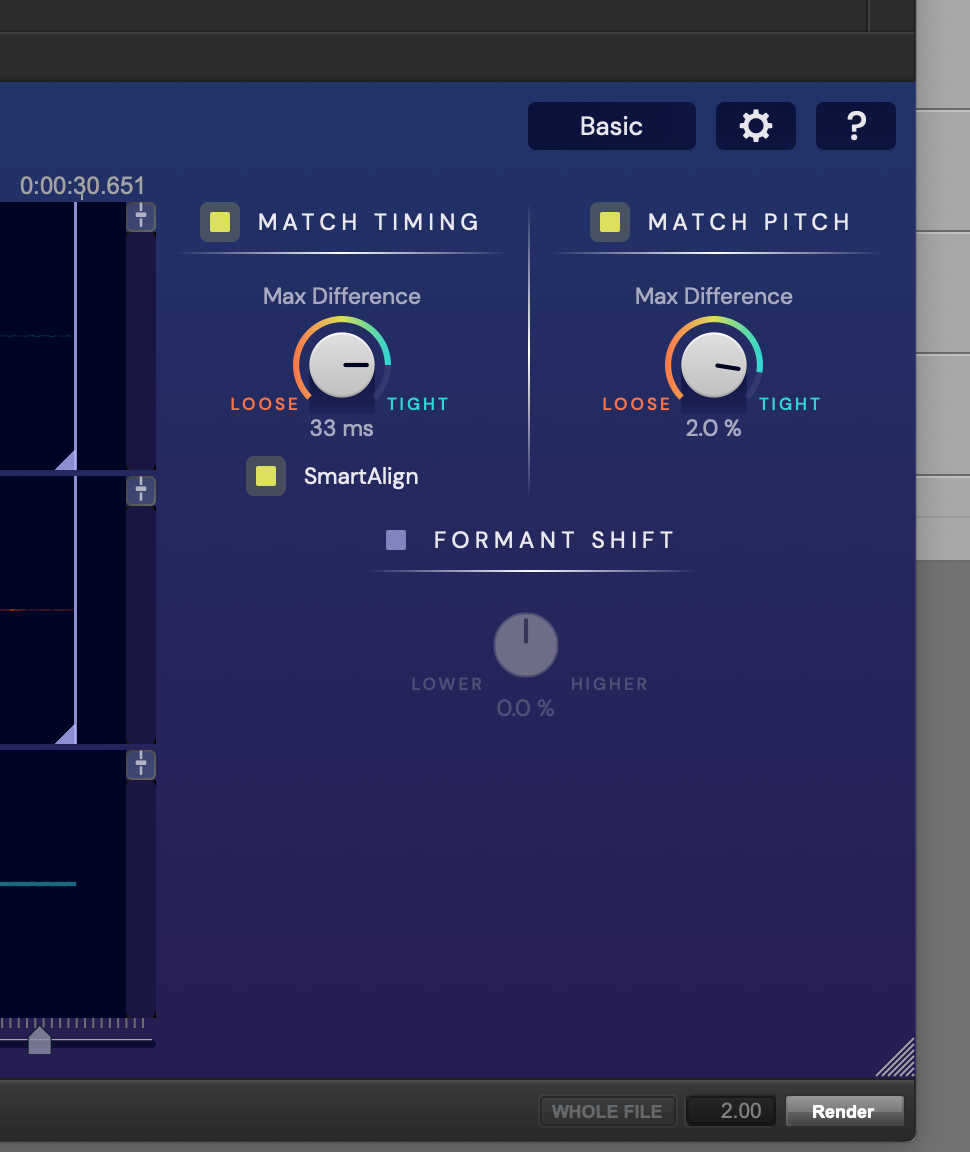Click the Match Timing Max Difference knob

pos(342,365)
